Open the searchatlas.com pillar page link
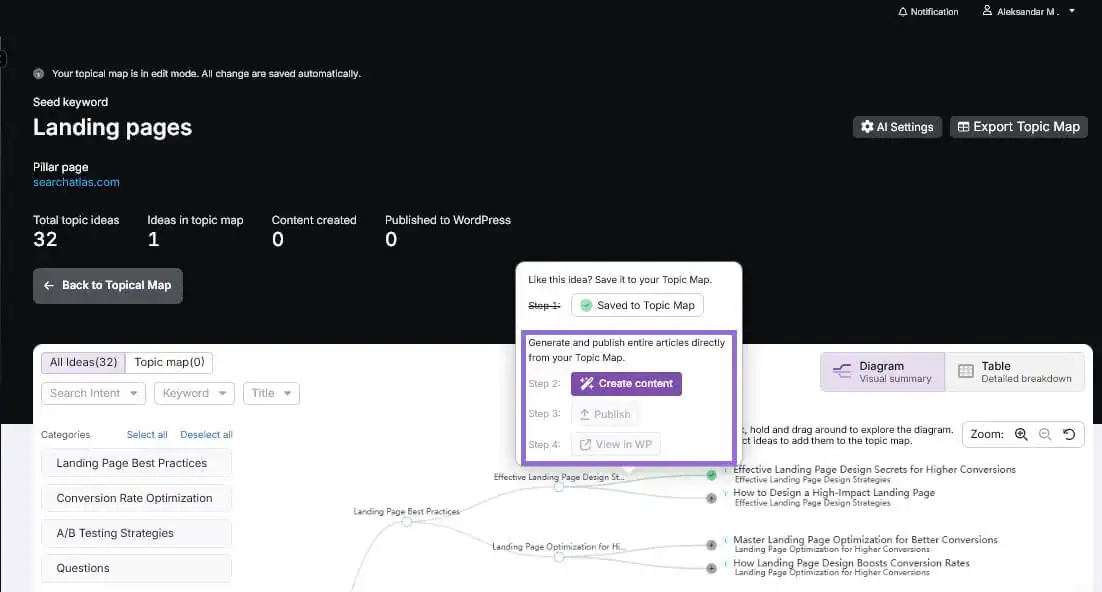 click(75, 183)
